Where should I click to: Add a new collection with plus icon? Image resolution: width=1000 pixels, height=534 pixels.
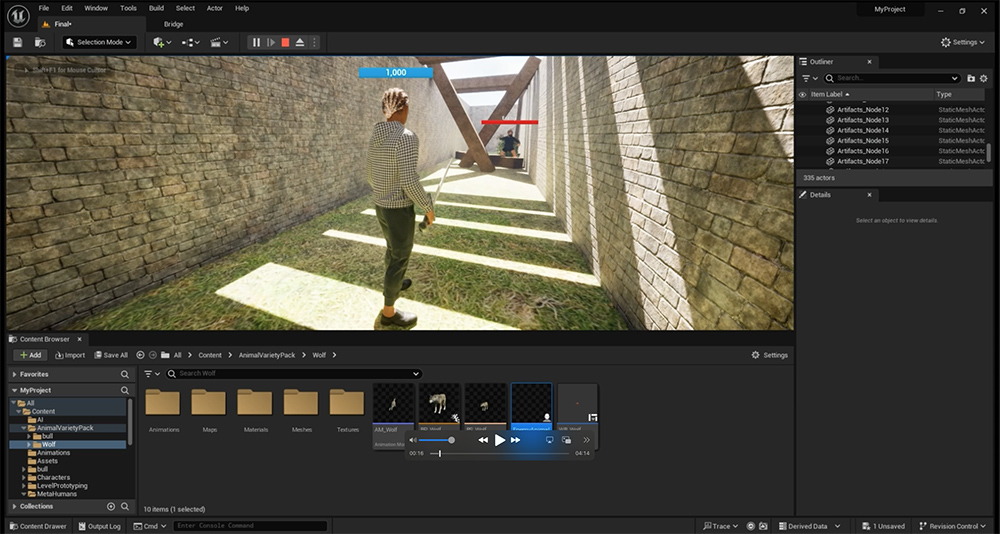111,507
